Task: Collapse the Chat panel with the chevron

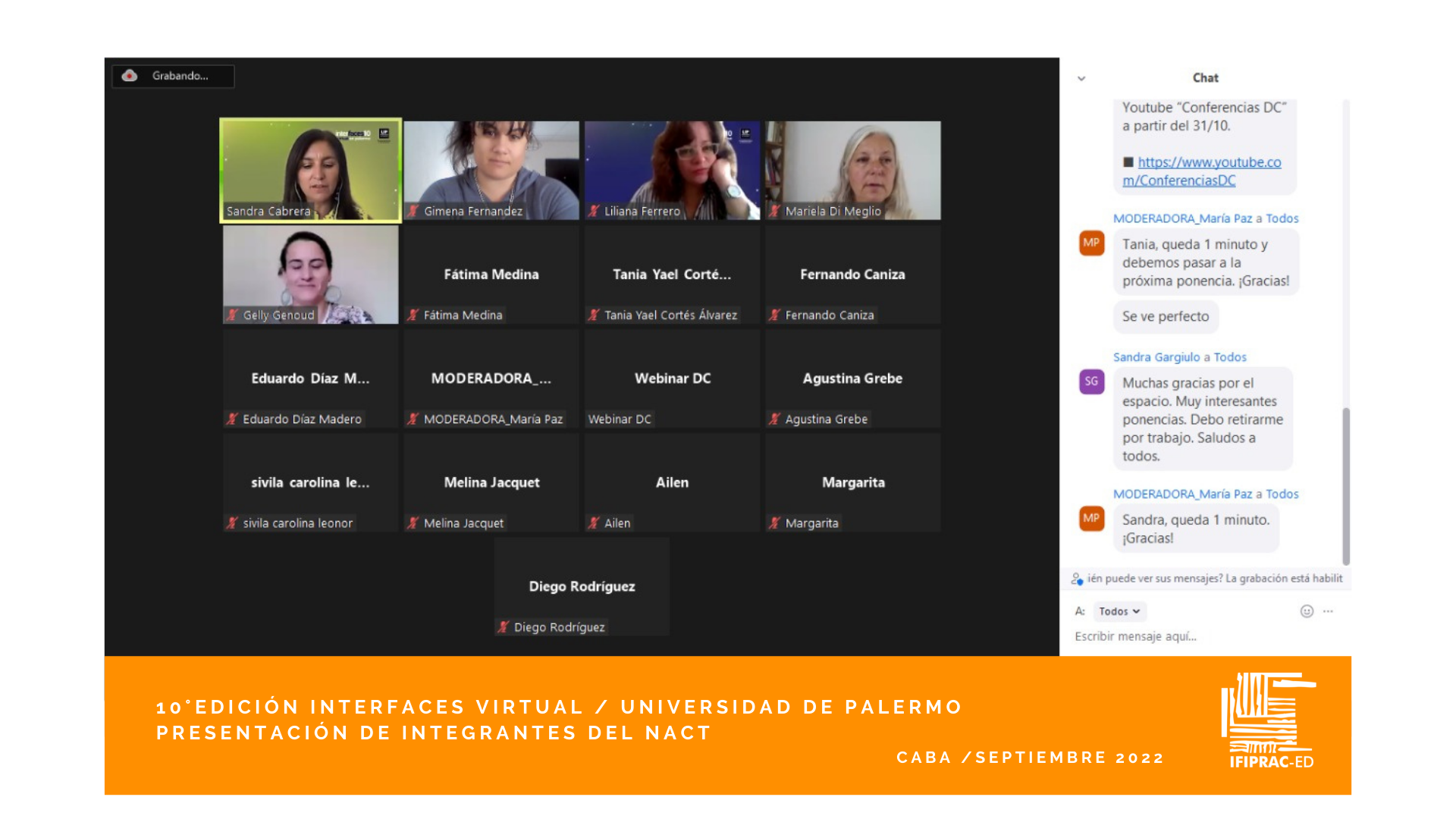Action: tap(1081, 78)
